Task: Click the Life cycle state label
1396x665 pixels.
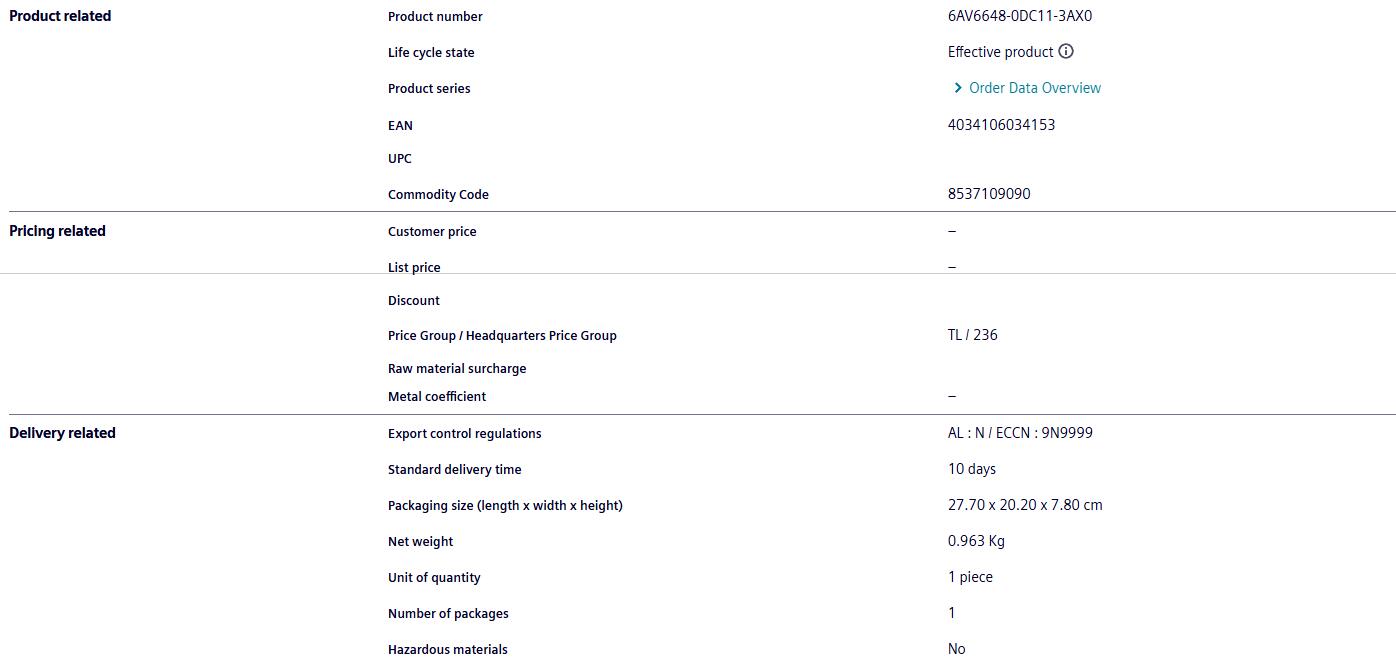Action: (431, 53)
